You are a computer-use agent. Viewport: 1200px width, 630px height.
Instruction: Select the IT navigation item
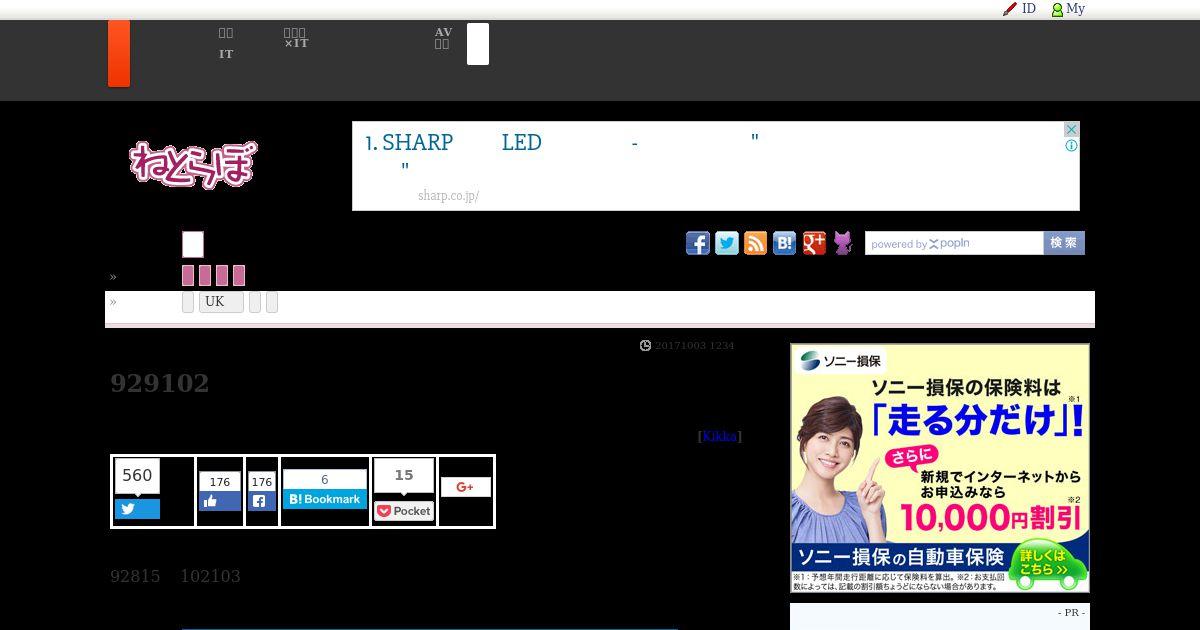pyautogui.click(x=226, y=54)
